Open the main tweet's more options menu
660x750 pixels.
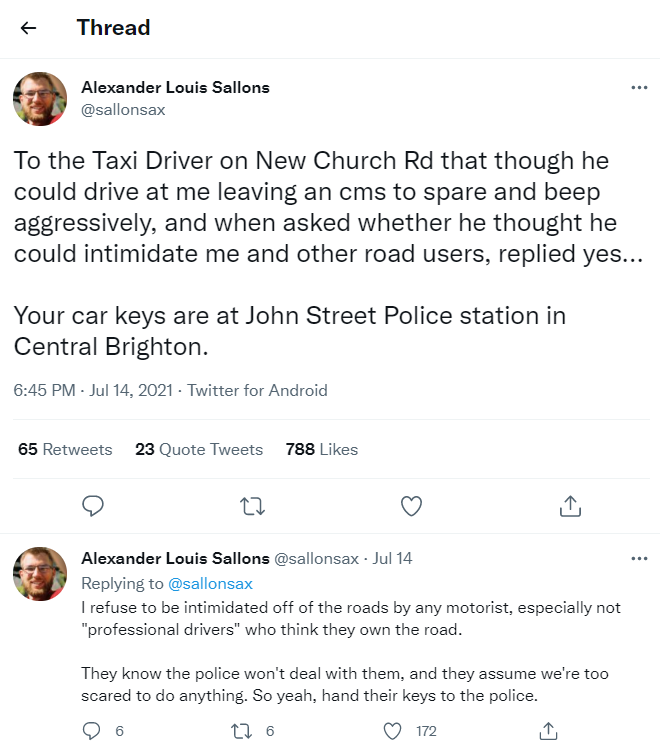tap(639, 88)
